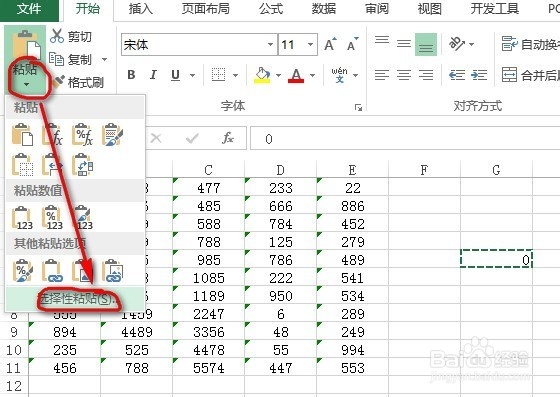Toggle bottom align button
560x397 pixels.
(426, 44)
